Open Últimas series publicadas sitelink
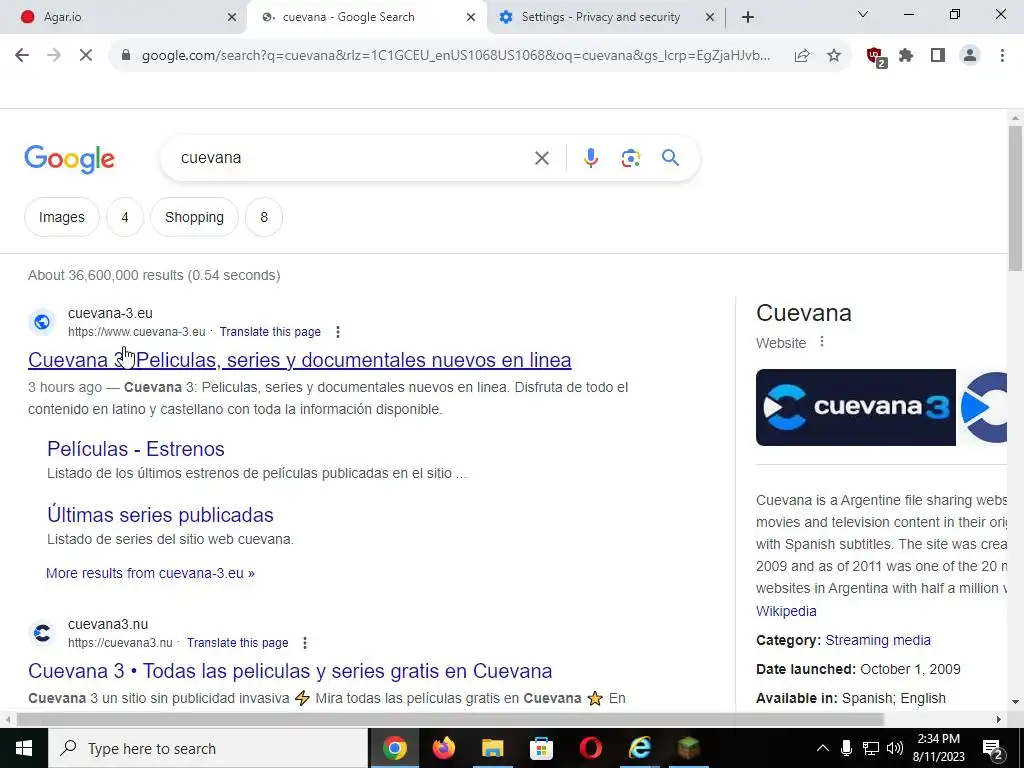The height and width of the screenshot is (768, 1024). (x=160, y=515)
